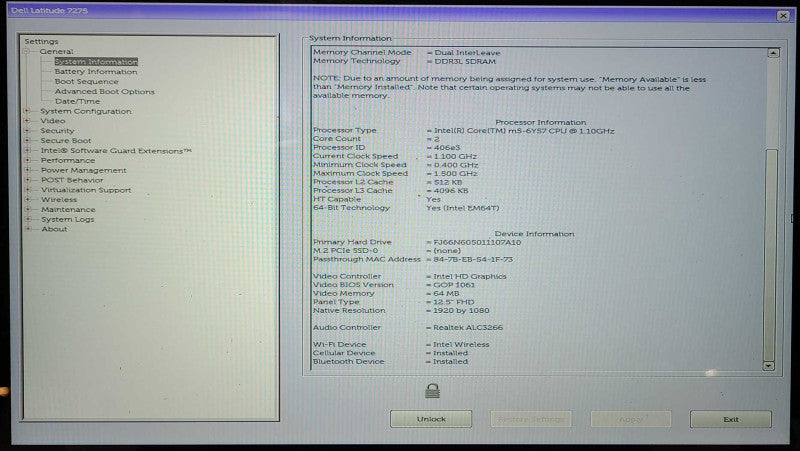Viewport: 800px width, 451px height.
Task: Click the Video Memory 64 MB value
Action: click(446, 293)
